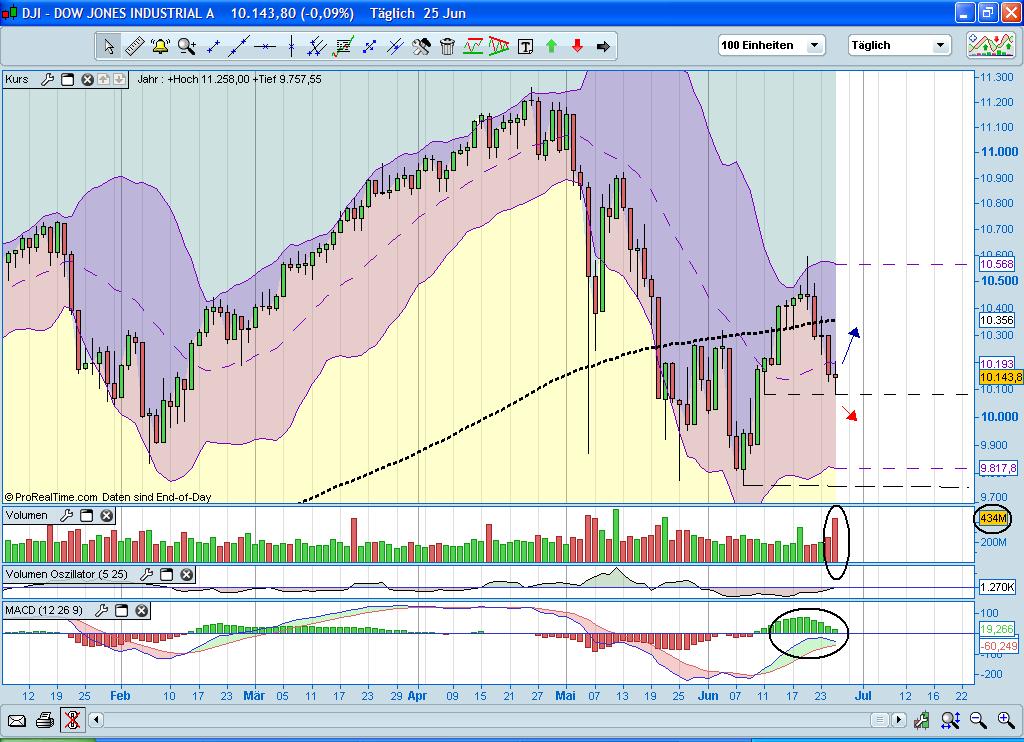
Task: Click the 10.193 price label
Action: (x=997, y=364)
